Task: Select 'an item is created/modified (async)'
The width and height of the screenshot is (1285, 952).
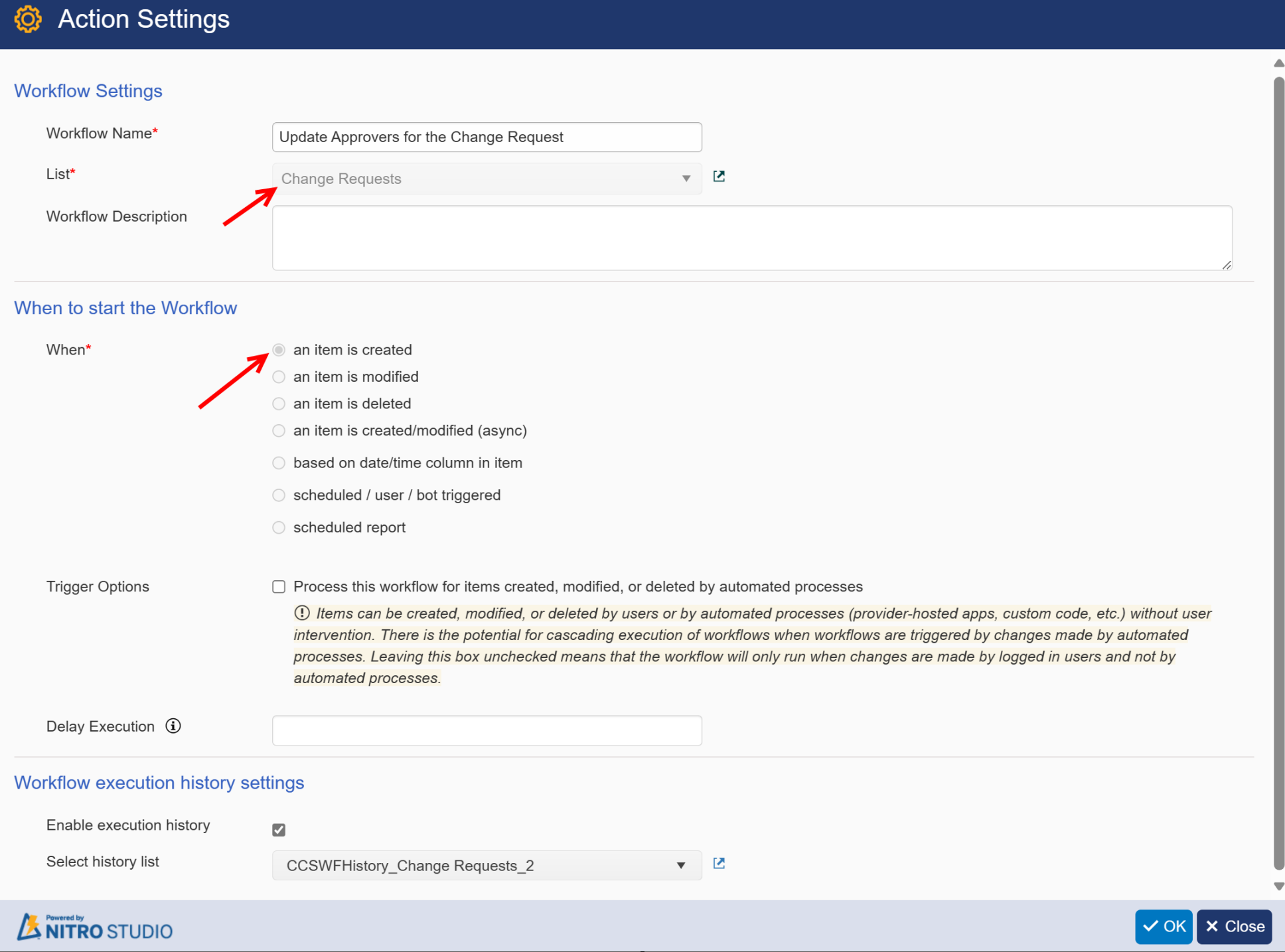Action: [x=279, y=431]
